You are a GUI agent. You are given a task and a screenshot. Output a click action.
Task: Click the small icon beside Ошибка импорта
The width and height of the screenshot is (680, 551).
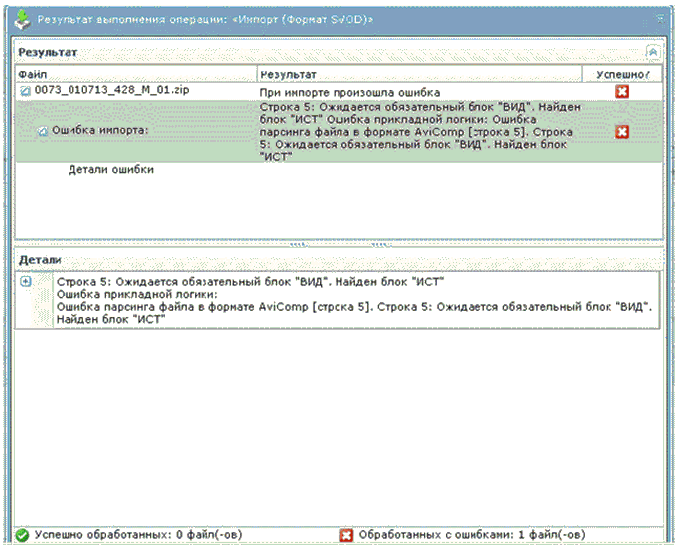coord(43,132)
